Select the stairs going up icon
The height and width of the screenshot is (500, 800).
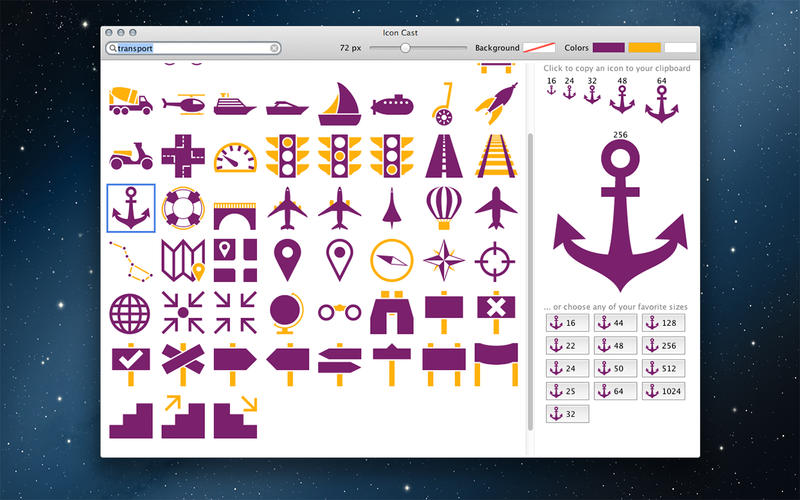tap(183, 417)
